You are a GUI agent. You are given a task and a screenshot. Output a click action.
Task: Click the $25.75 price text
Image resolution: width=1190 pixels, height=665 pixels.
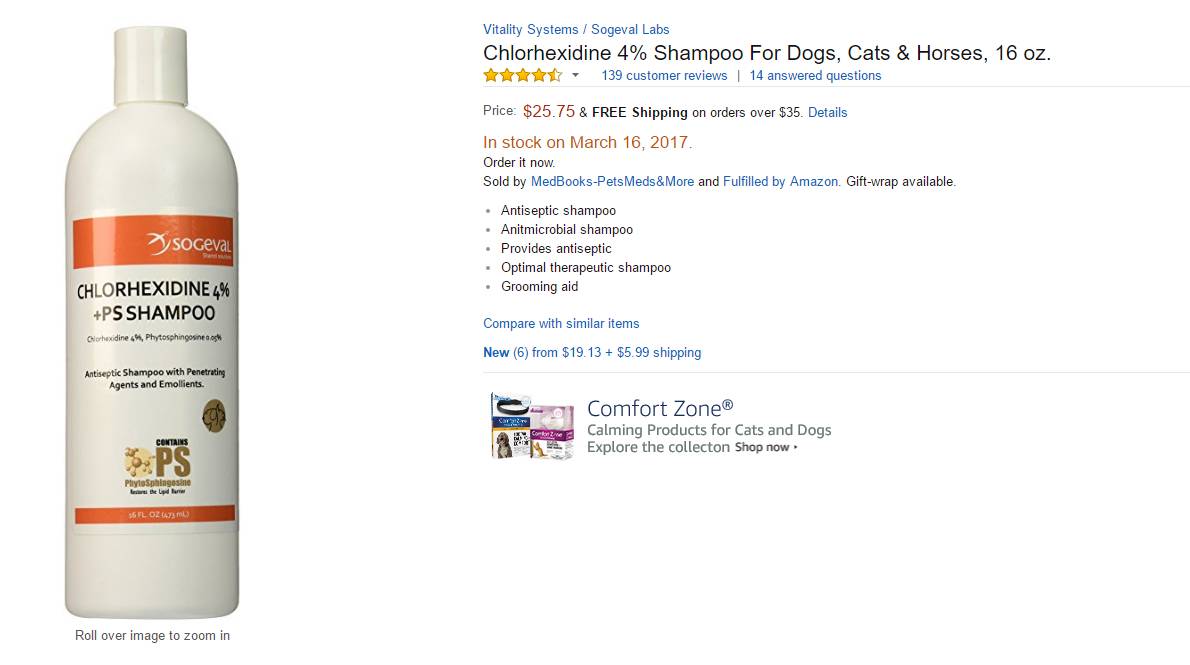point(549,112)
